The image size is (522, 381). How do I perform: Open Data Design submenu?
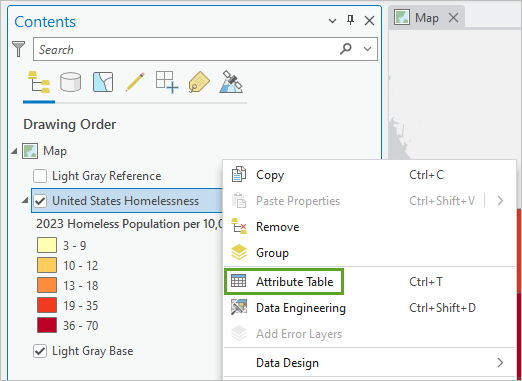(x=369, y=363)
